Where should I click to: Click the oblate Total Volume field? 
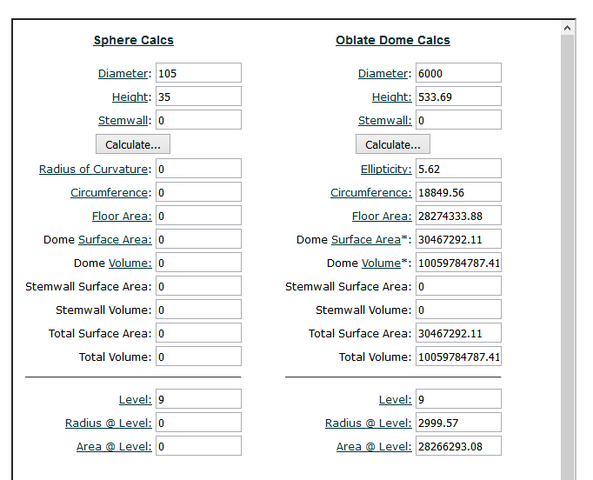coord(459,357)
